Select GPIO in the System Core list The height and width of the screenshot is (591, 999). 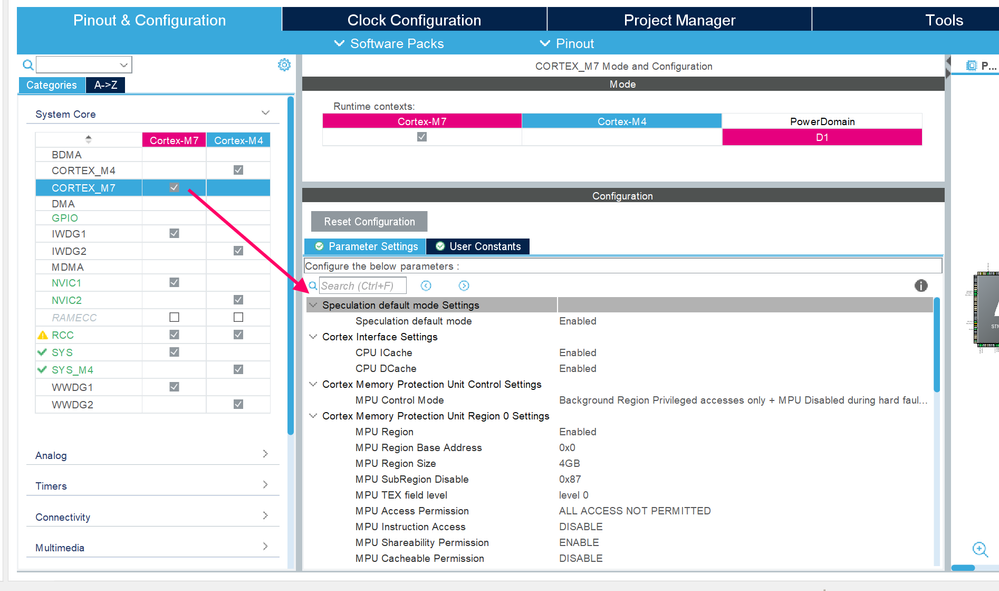65,218
